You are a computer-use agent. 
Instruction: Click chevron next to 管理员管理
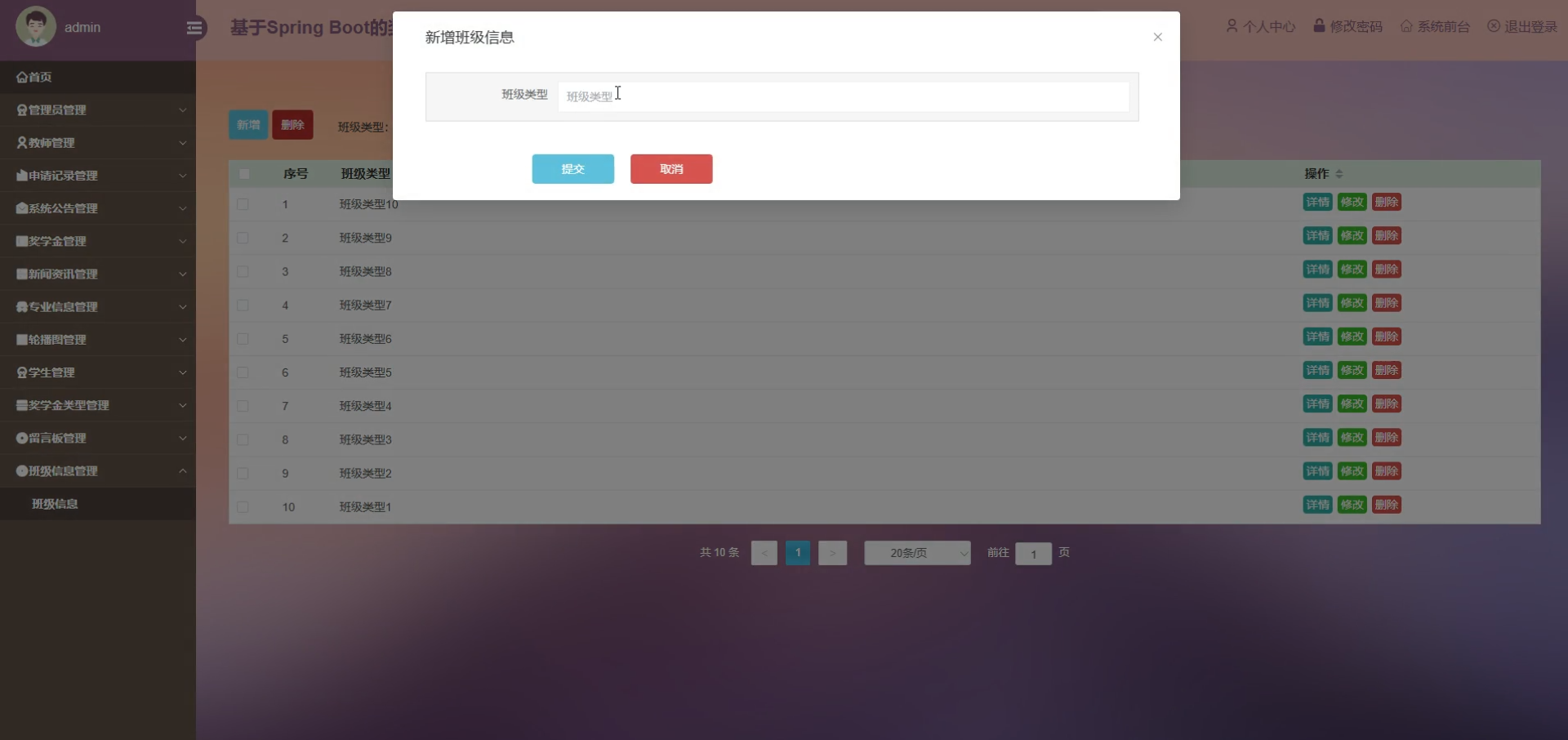point(182,109)
